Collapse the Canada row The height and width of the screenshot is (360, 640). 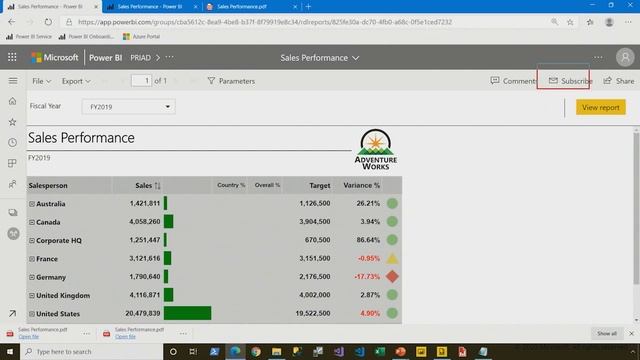point(31,222)
